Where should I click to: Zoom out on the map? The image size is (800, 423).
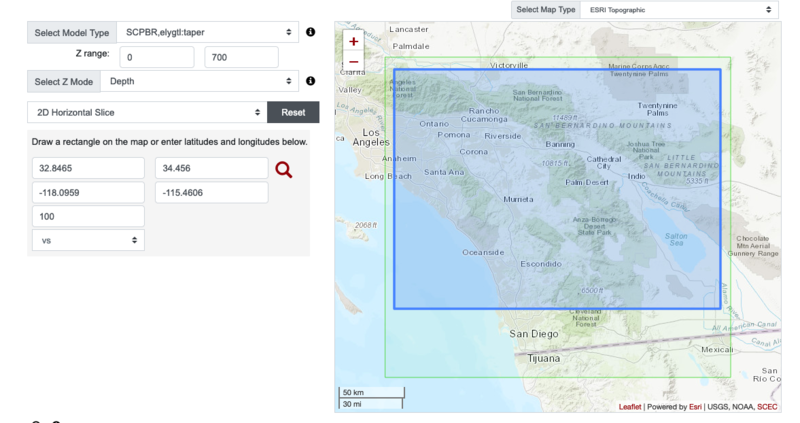tap(354, 62)
